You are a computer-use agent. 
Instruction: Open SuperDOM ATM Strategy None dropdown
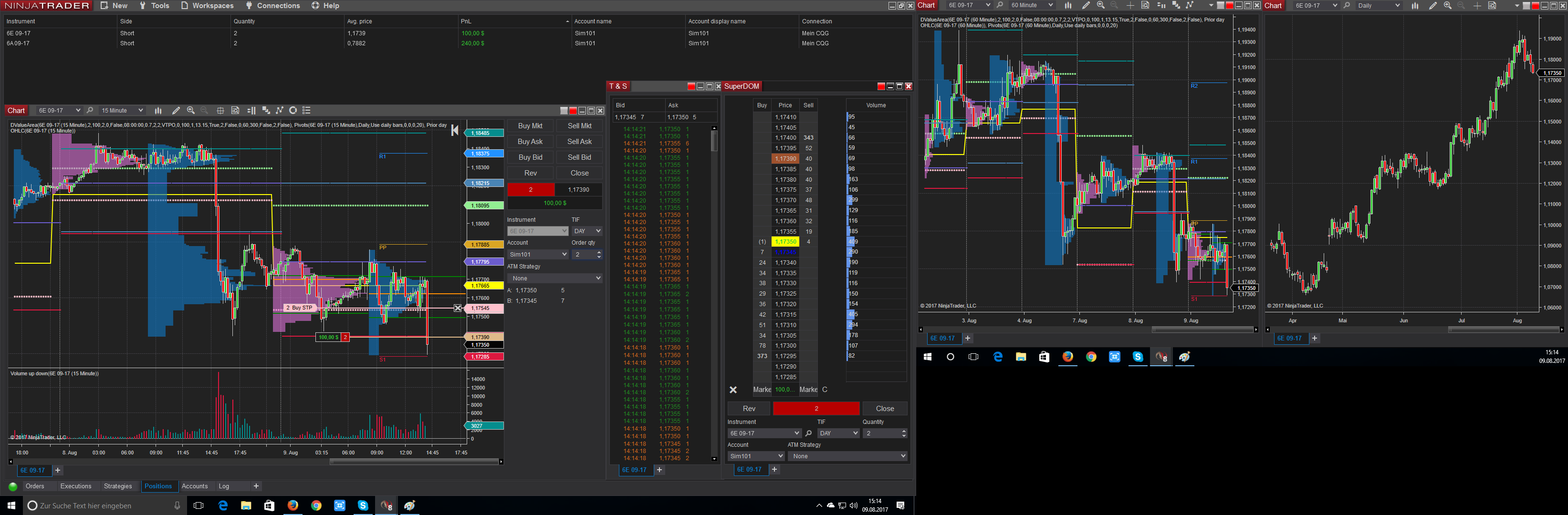pyautogui.click(x=847, y=456)
